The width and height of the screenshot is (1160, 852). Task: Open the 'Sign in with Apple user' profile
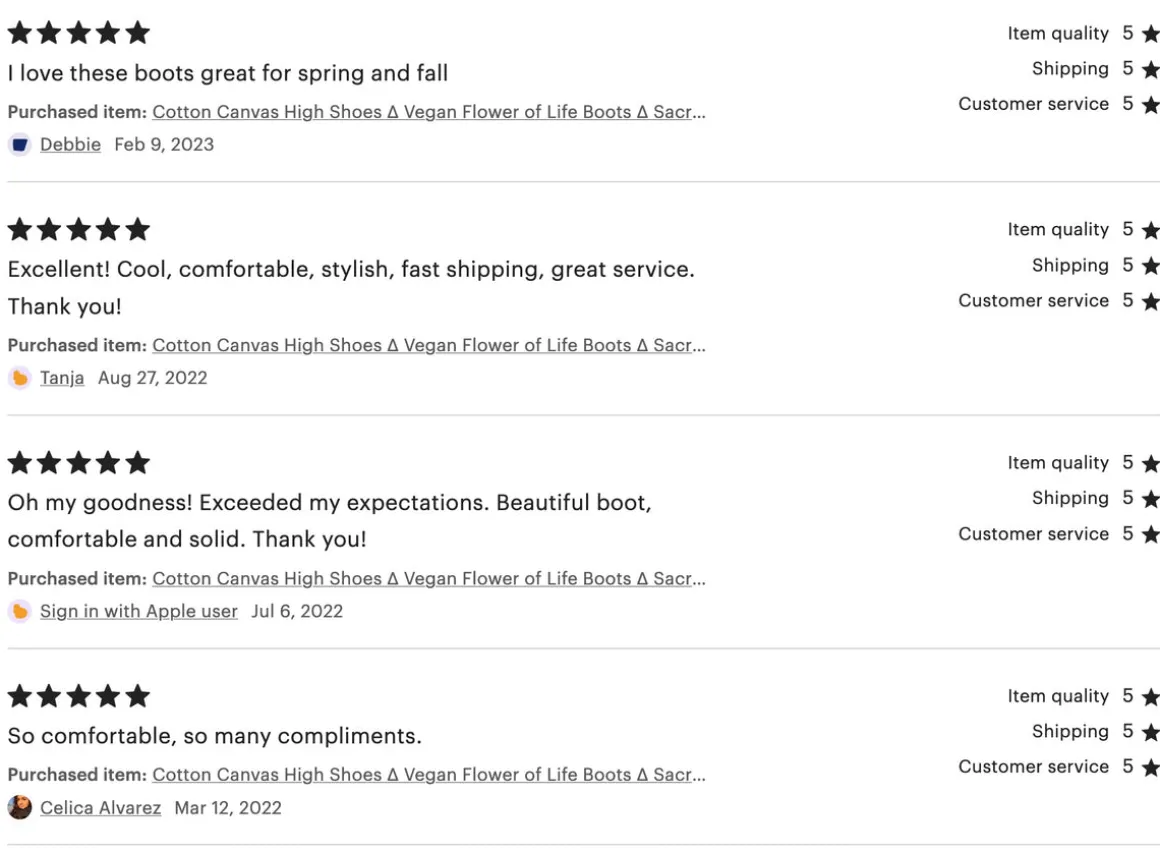[138, 611]
